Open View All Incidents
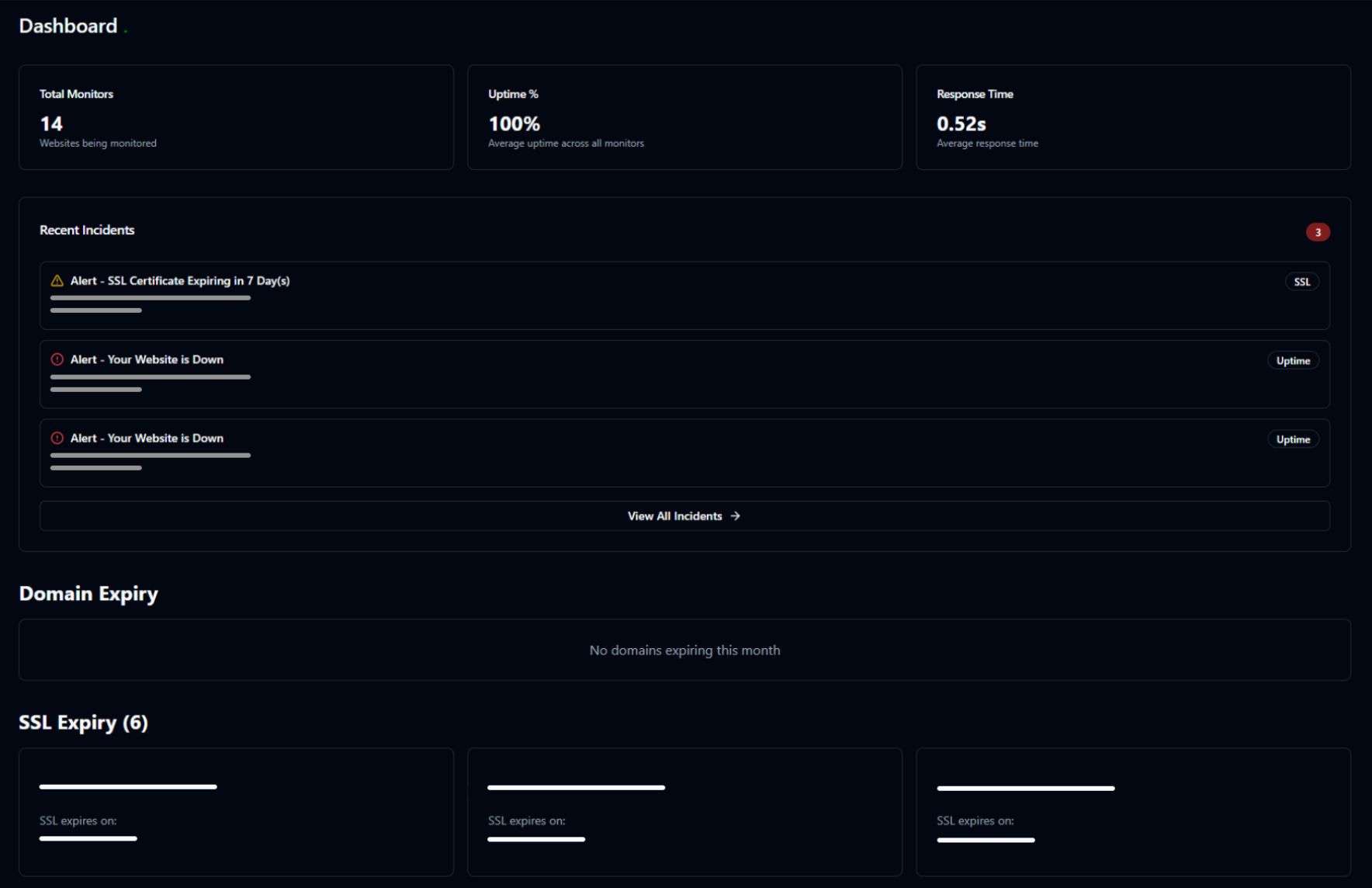Viewport: 1372px width, 888px height. [x=674, y=516]
